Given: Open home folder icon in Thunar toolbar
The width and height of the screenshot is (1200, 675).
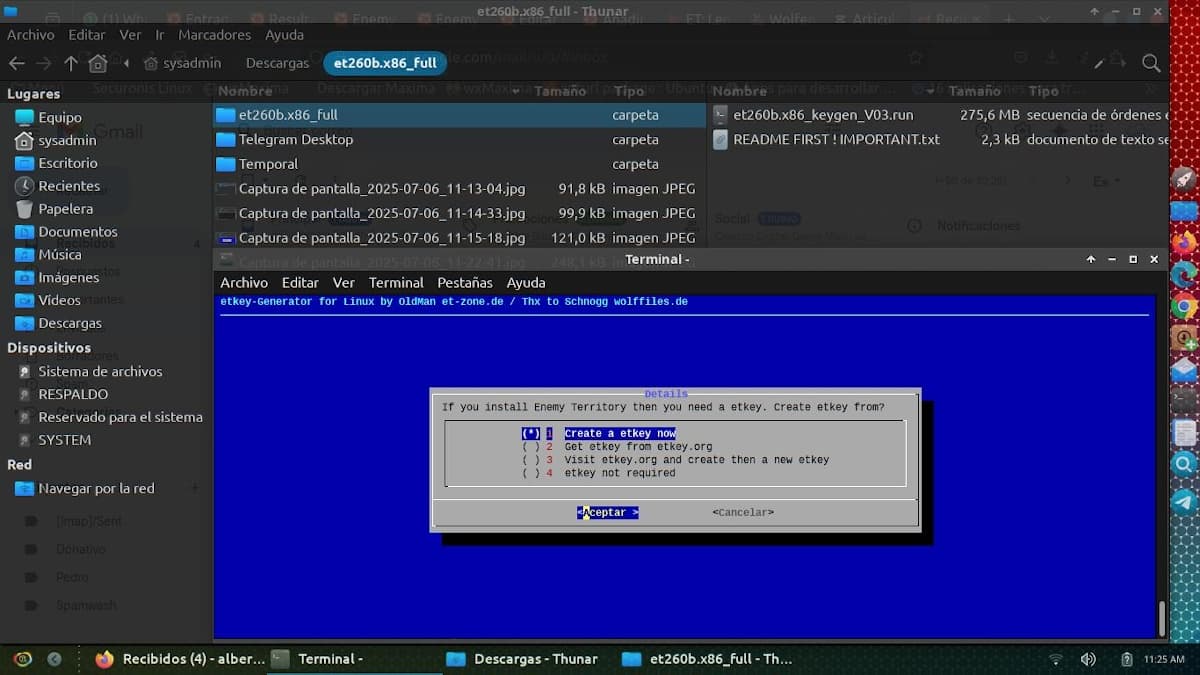Looking at the screenshot, I should click(97, 63).
